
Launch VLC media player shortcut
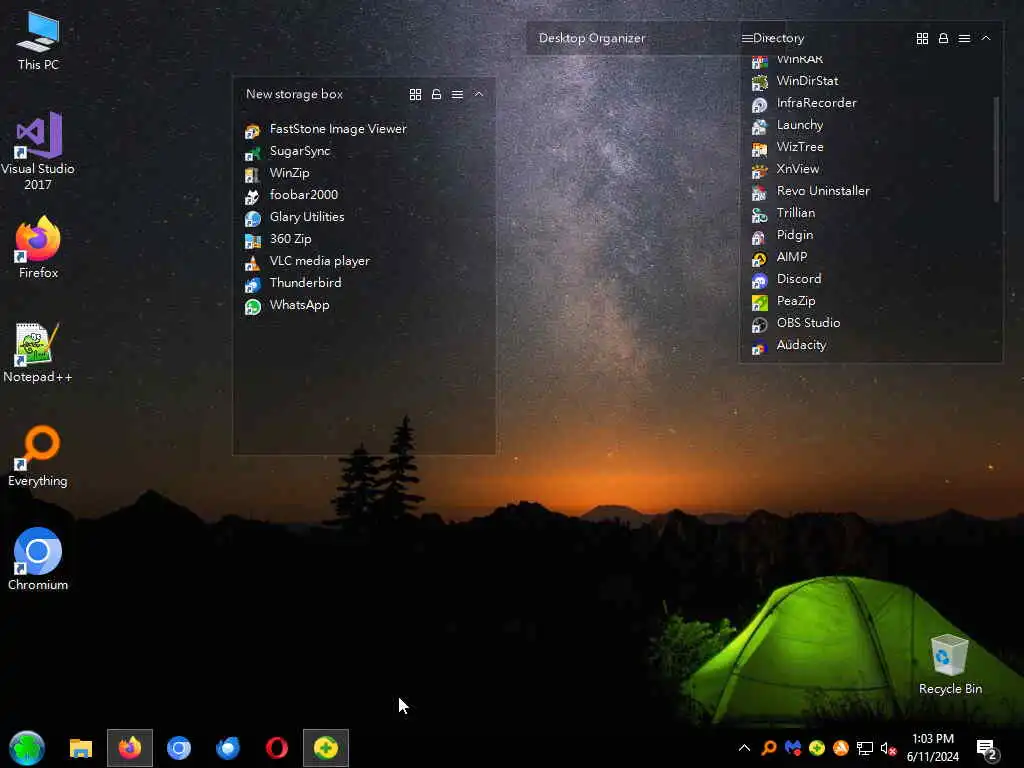click(307, 261)
